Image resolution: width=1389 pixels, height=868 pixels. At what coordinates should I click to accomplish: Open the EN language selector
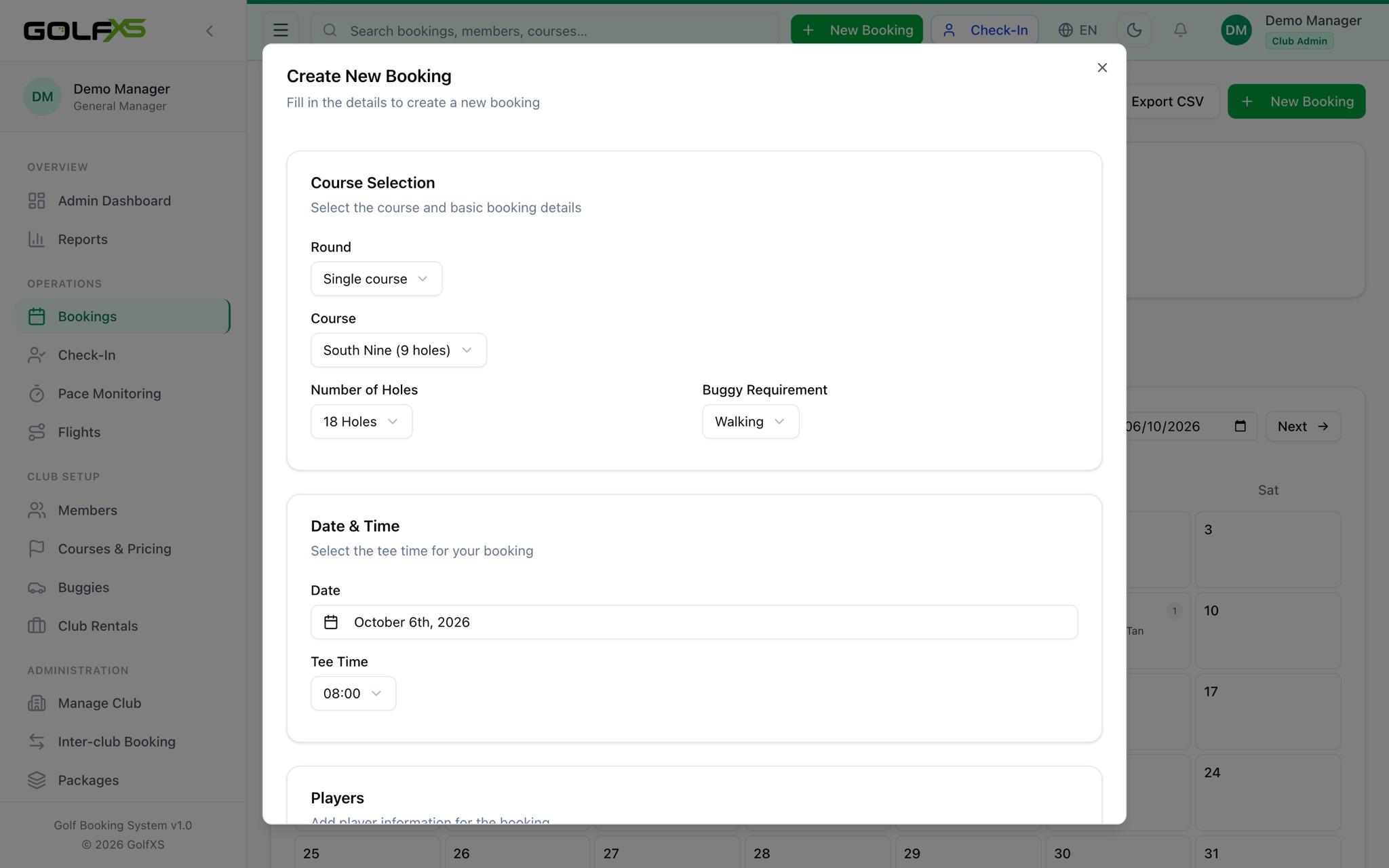point(1078,31)
